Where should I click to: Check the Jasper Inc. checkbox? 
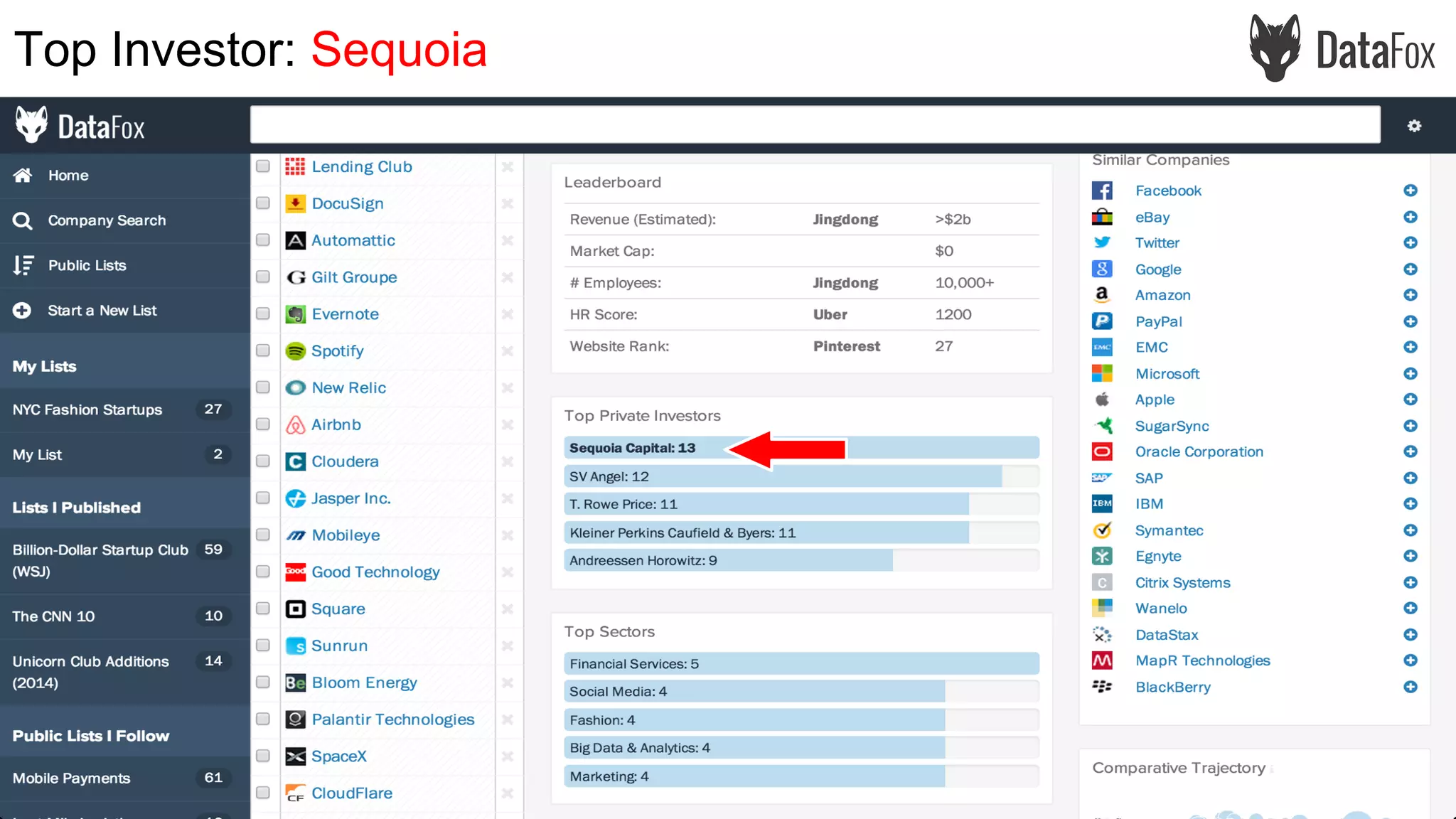tap(263, 498)
